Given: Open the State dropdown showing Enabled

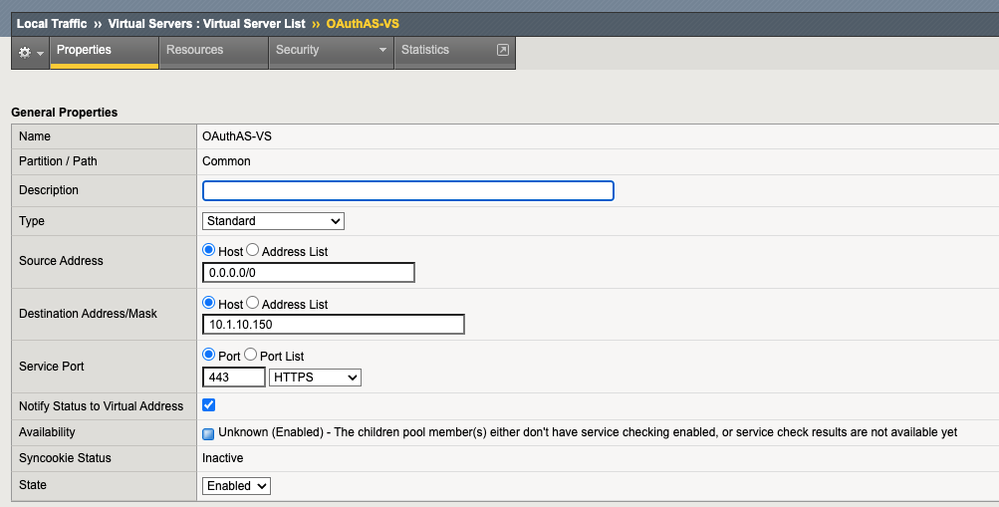Looking at the screenshot, I should [x=236, y=485].
